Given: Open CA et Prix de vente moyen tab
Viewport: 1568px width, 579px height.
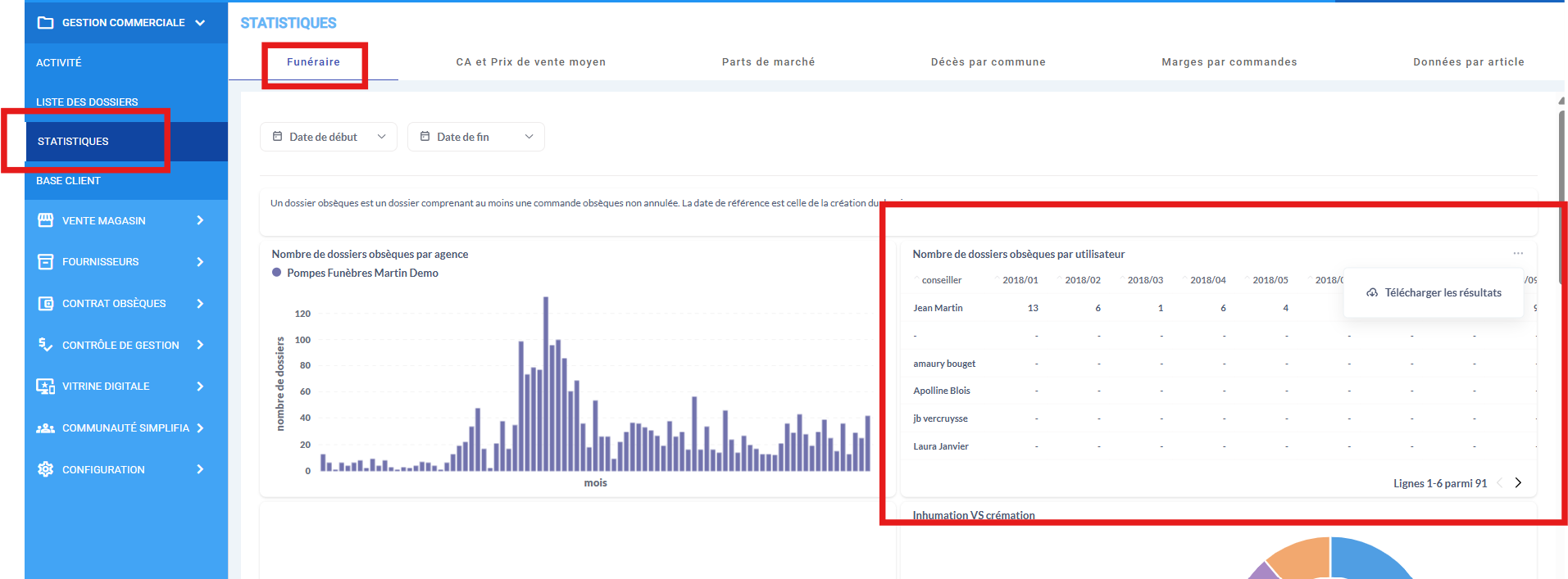Looking at the screenshot, I should (x=531, y=62).
